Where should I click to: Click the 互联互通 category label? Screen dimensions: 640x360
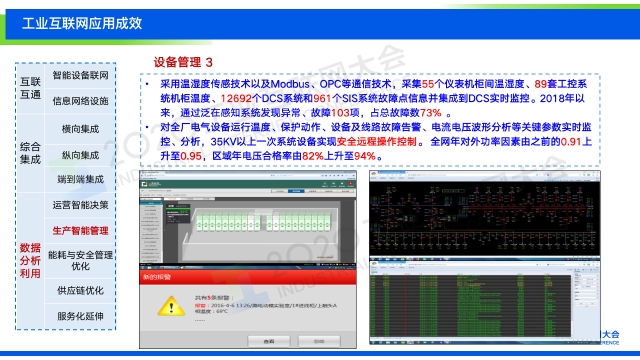[31, 88]
